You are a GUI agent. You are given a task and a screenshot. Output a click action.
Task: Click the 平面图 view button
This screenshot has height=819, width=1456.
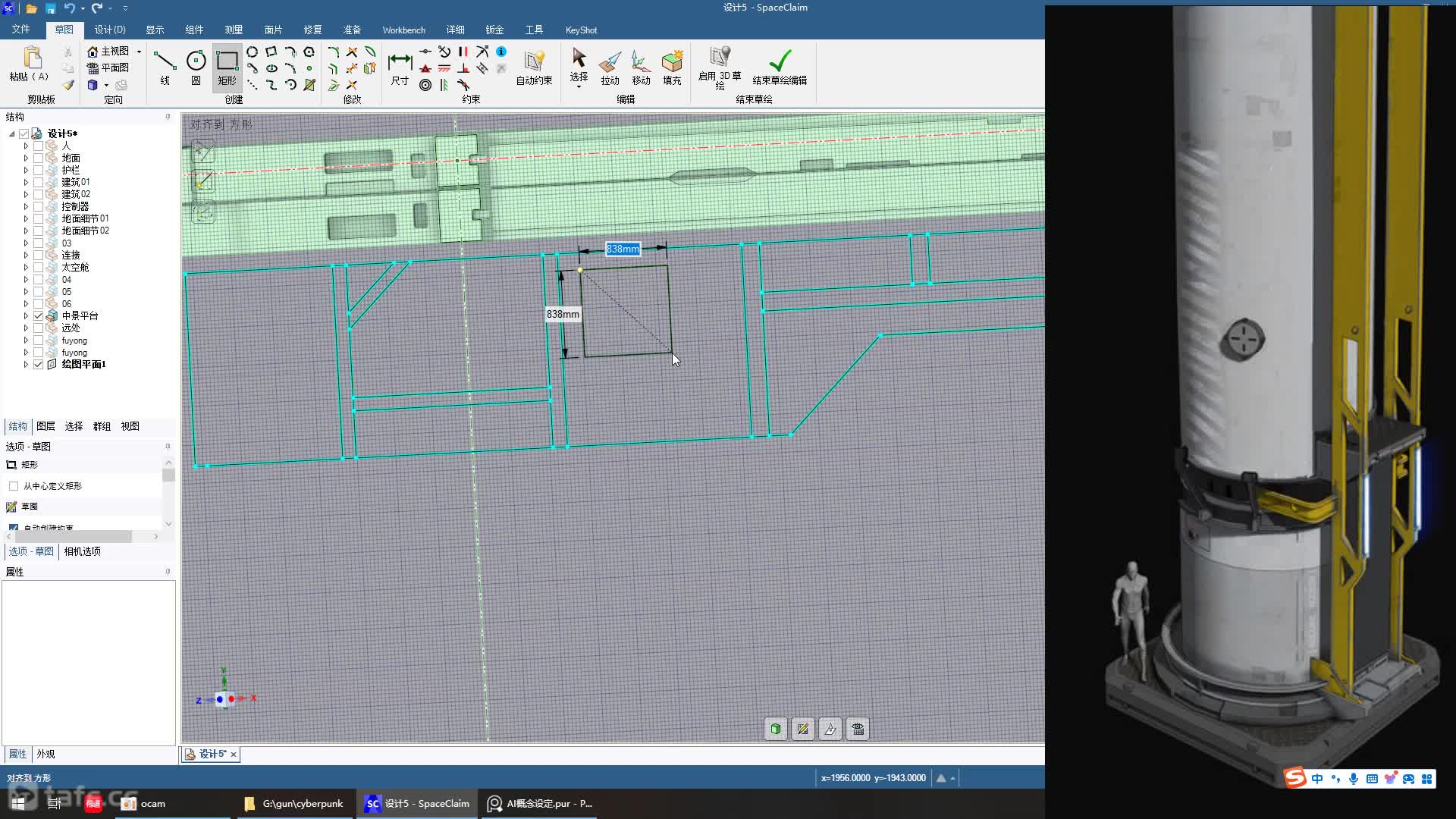tap(108, 67)
